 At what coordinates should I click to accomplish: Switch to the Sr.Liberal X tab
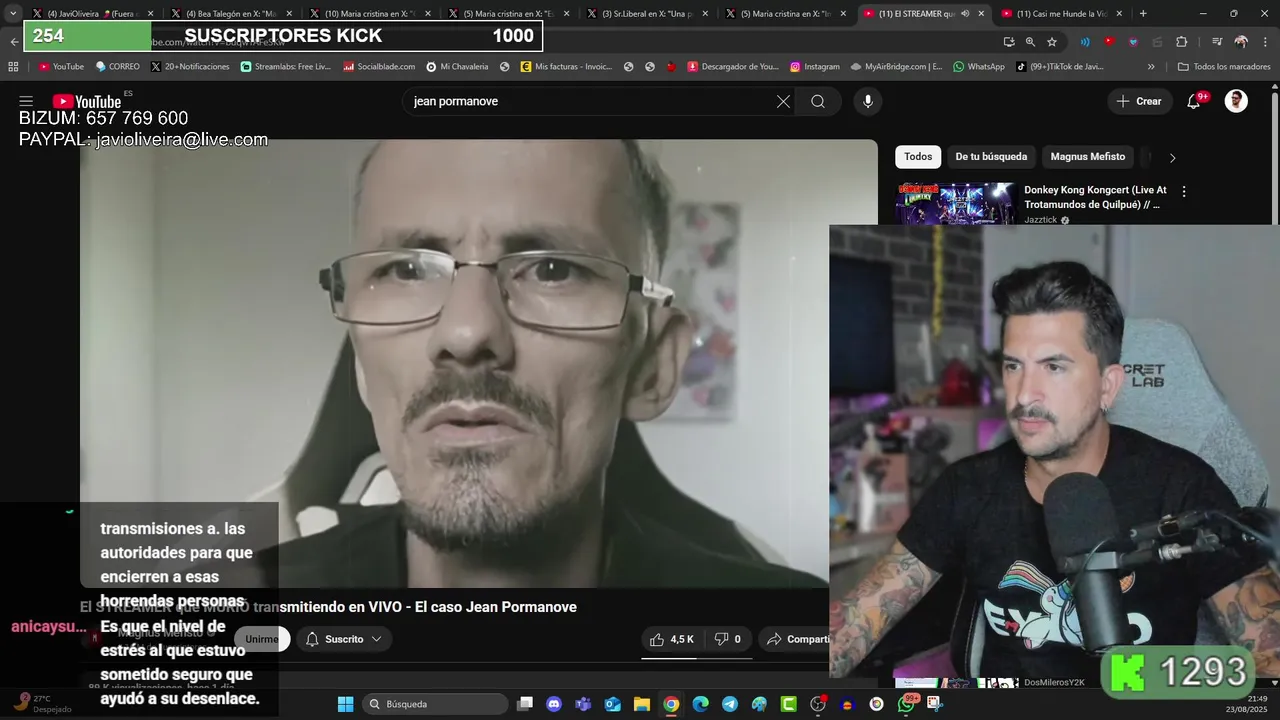646,14
